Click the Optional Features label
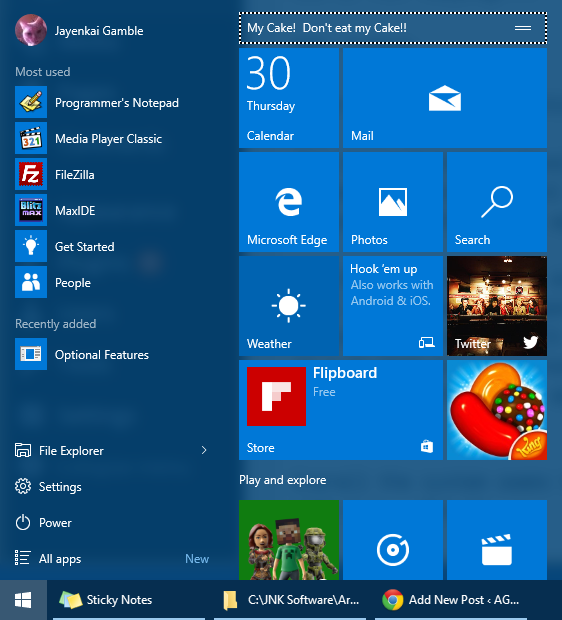This screenshot has width=562, height=620. click(x=102, y=355)
